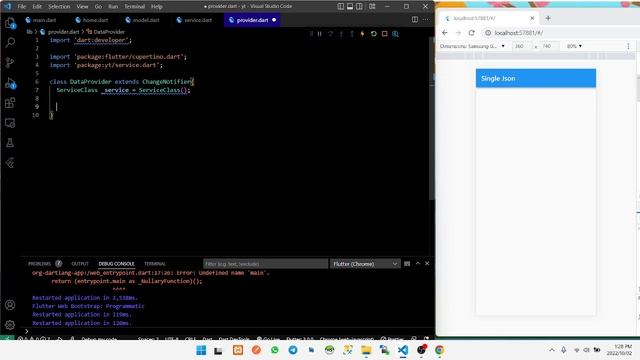
Task: Stop the debug session
Action: pyautogui.click(x=384, y=34)
